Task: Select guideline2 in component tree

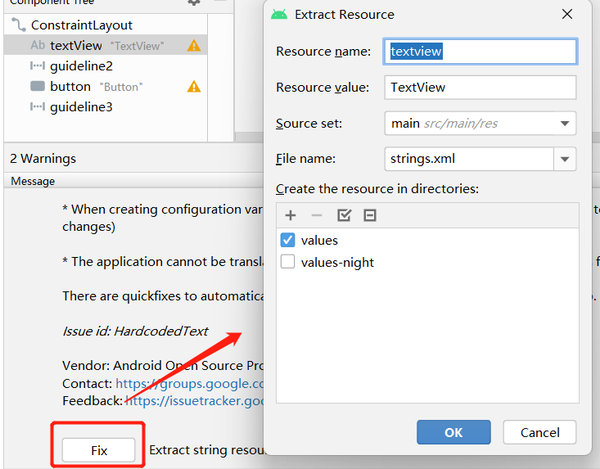Action: [x=81, y=66]
